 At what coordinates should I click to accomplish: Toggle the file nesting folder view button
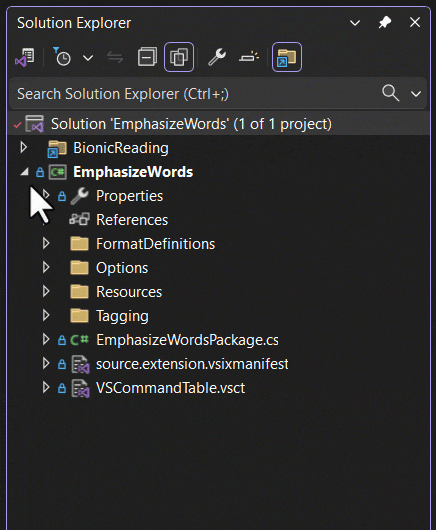287,57
